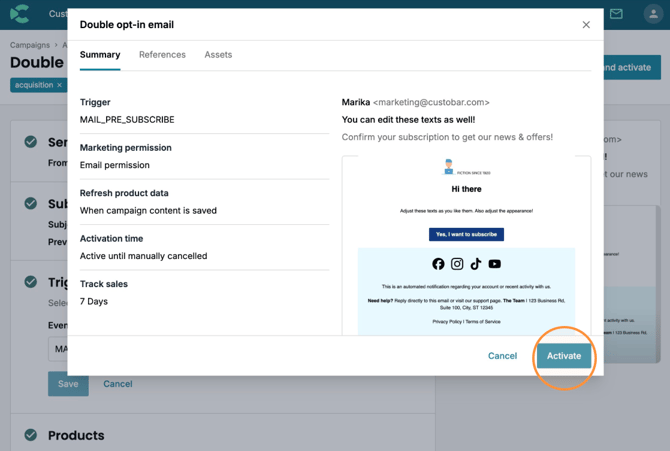The height and width of the screenshot is (451, 670).
Task: Click the 'Privacy Policy | Terms of Service' text in preview
Action: point(466,321)
